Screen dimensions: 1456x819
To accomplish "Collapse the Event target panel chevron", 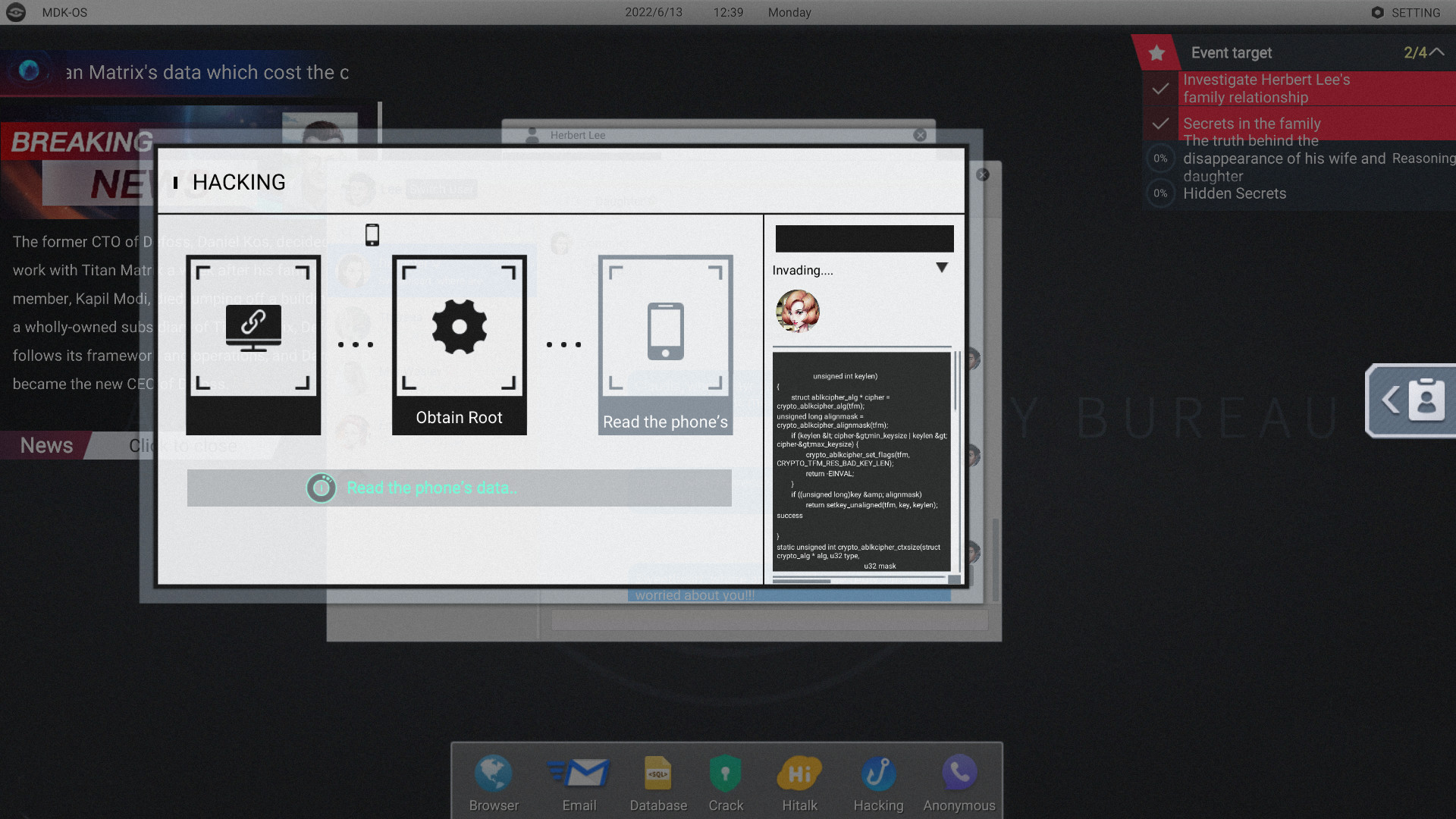I will (1438, 52).
